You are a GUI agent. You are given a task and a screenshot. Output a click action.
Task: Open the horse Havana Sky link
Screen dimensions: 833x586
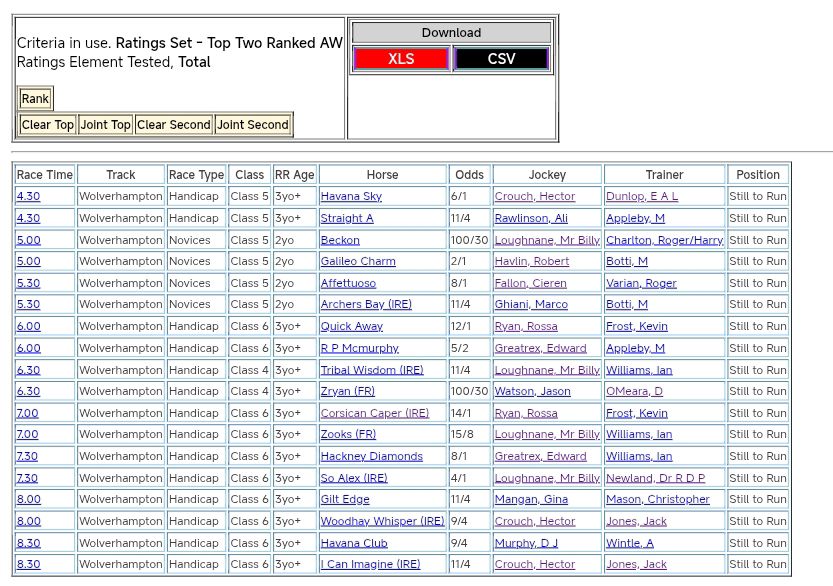(351, 197)
